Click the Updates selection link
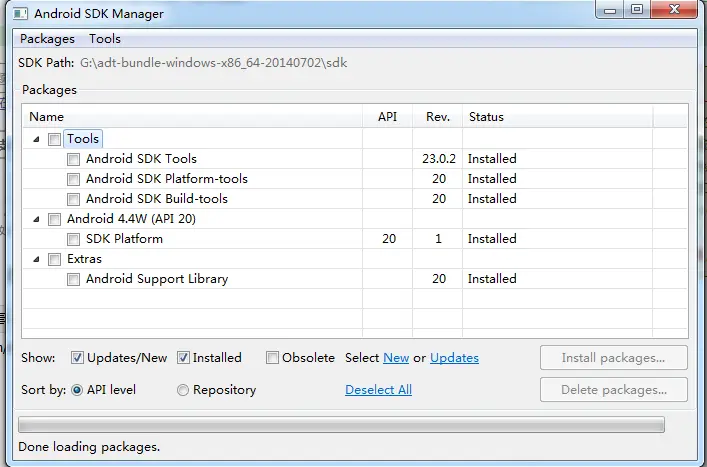 (454, 357)
